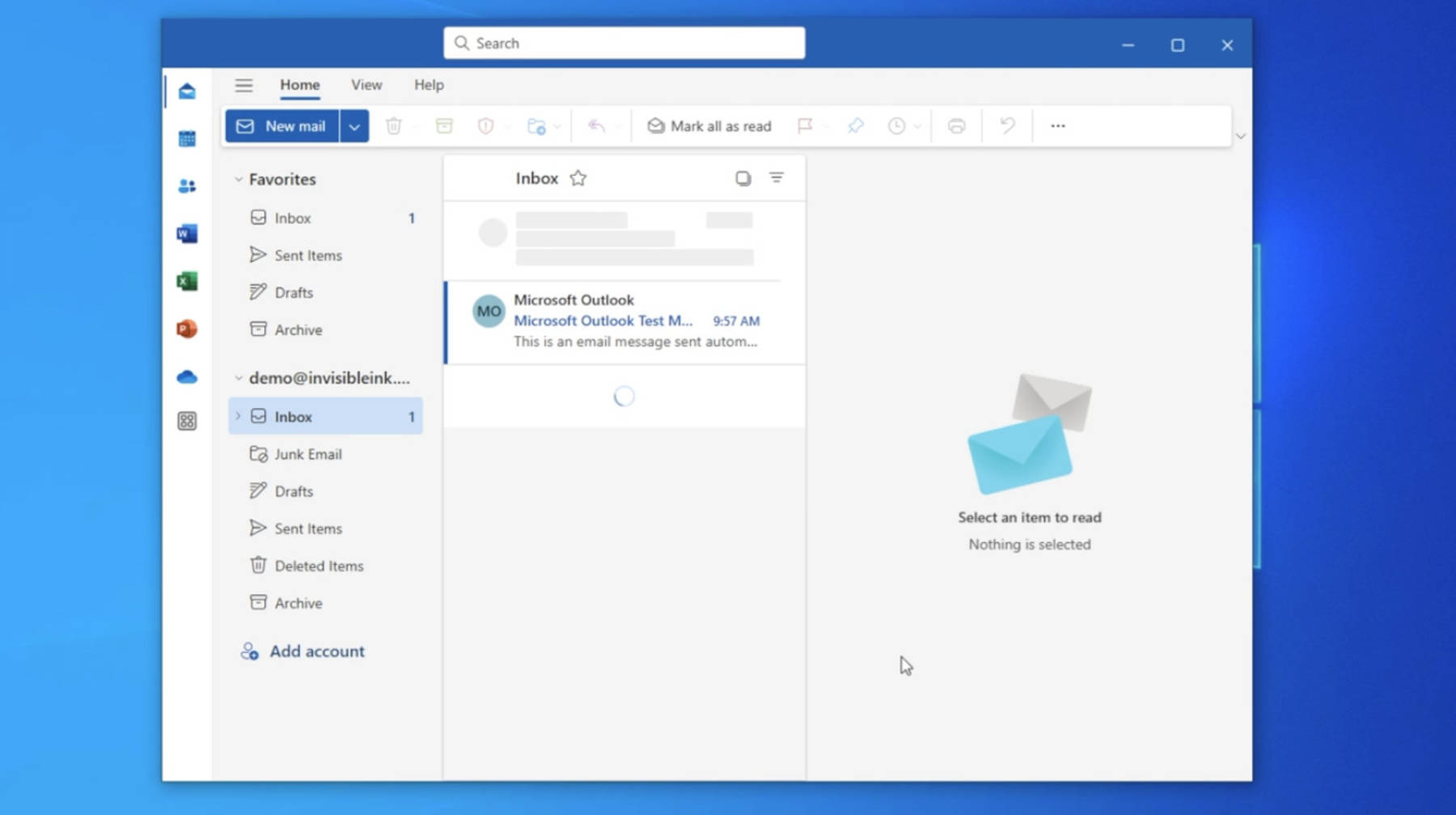This screenshot has width=1456, height=815.
Task: Open the Mail module in the sidebar
Action: [187, 91]
